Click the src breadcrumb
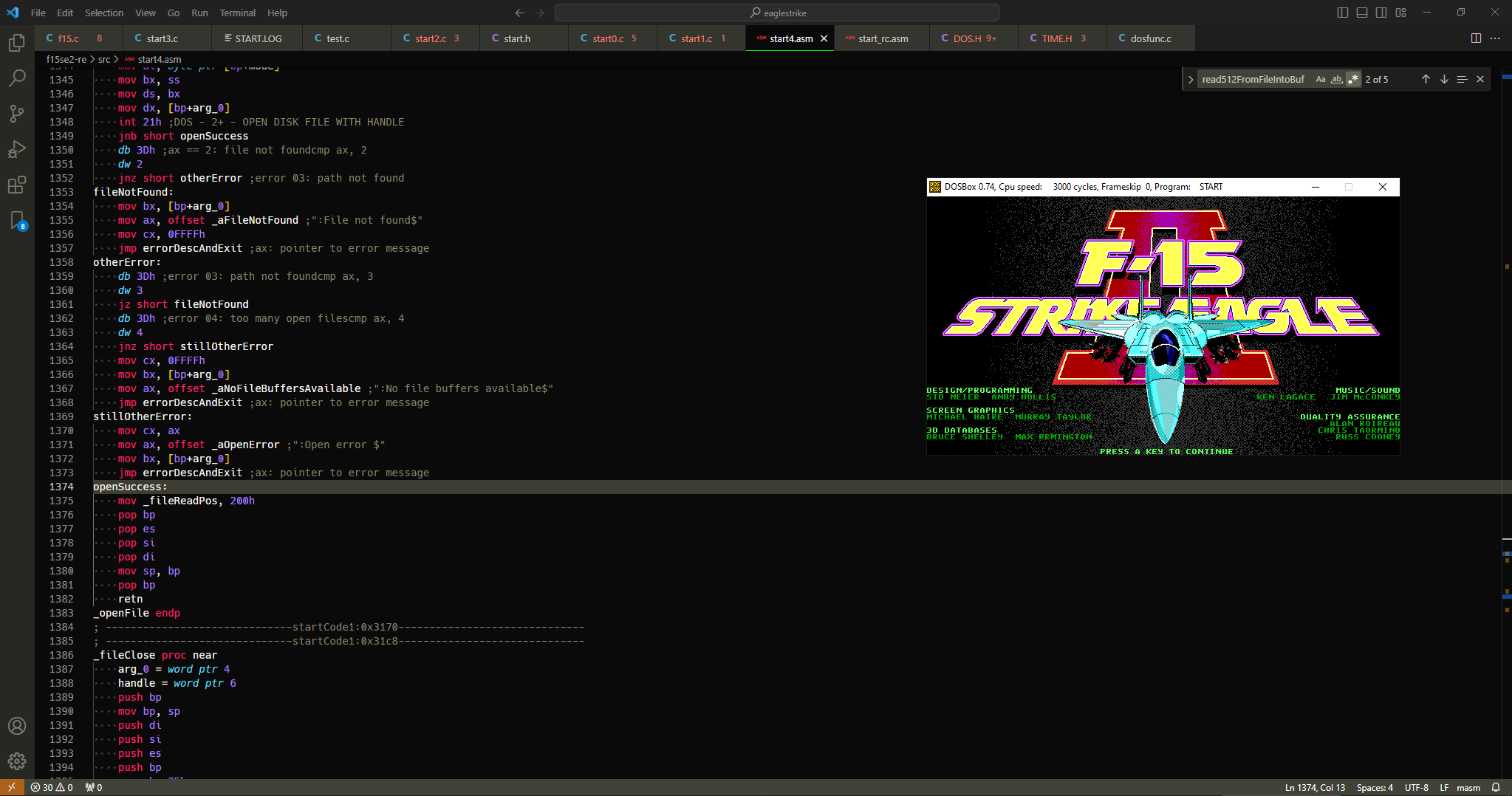The height and width of the screenshot is (796, 1512). [x=104, y=59]
